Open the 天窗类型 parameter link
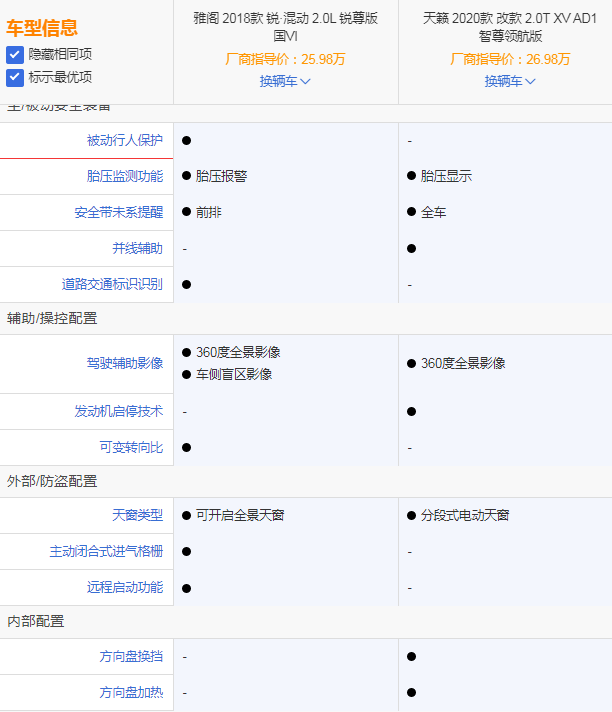 [x=137, y=515]
